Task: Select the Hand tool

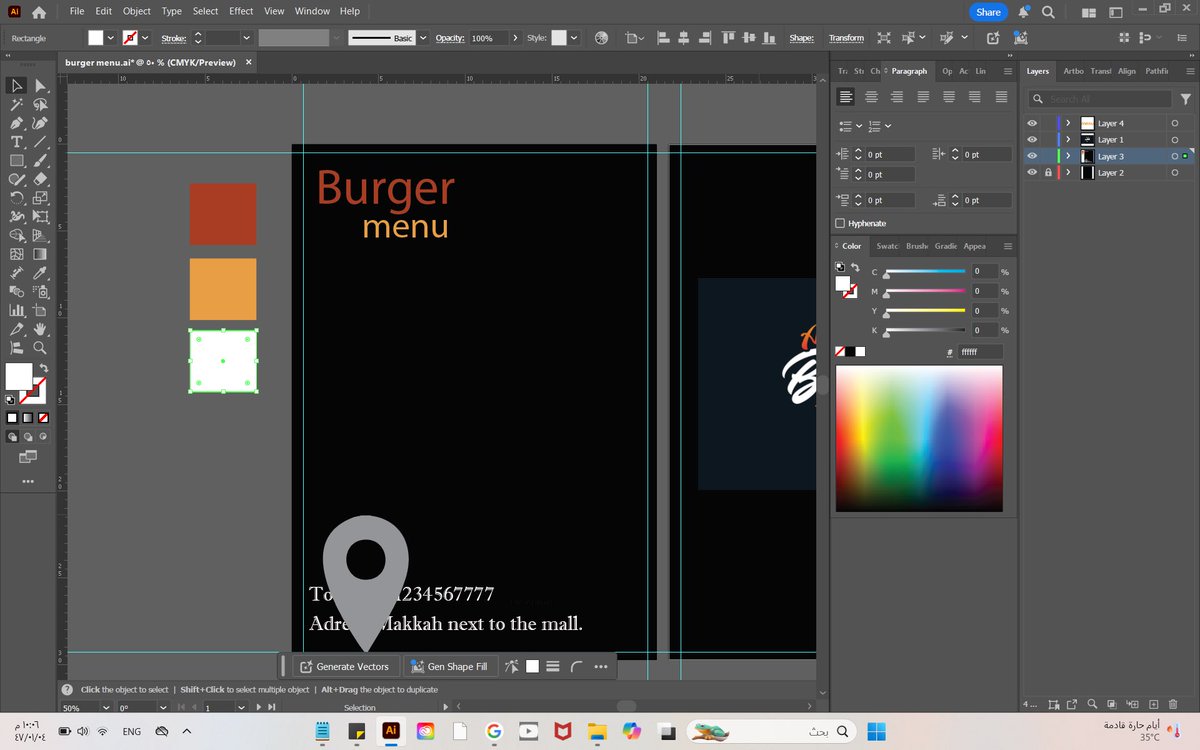Action: (x=41, y=329)
